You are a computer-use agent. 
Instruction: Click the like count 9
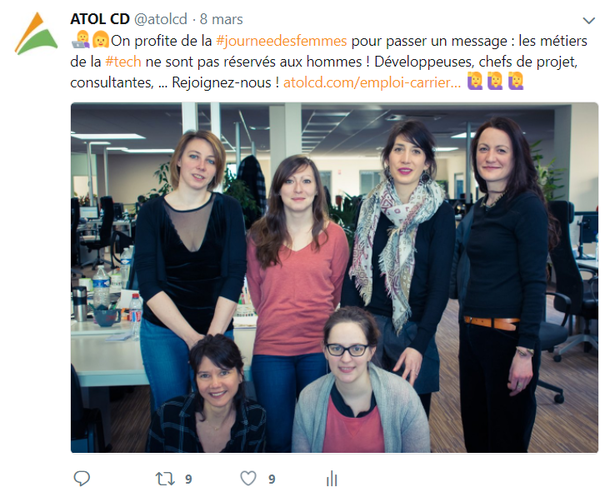click(x=272, y=479)
